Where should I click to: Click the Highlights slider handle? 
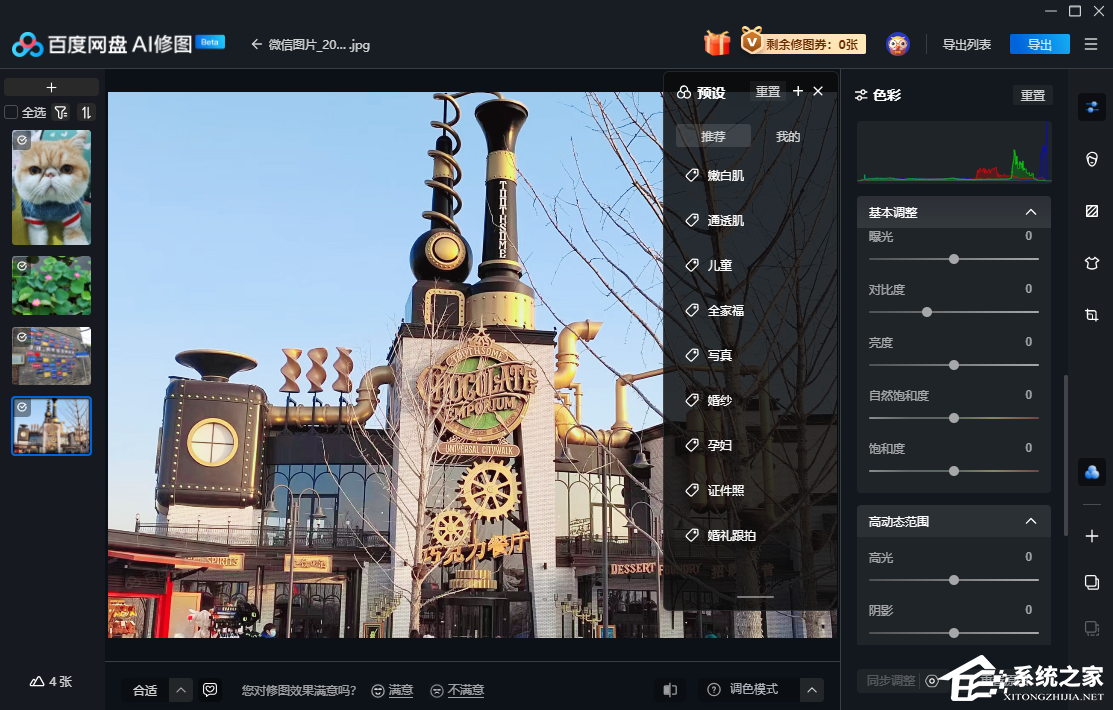point(954,580)
